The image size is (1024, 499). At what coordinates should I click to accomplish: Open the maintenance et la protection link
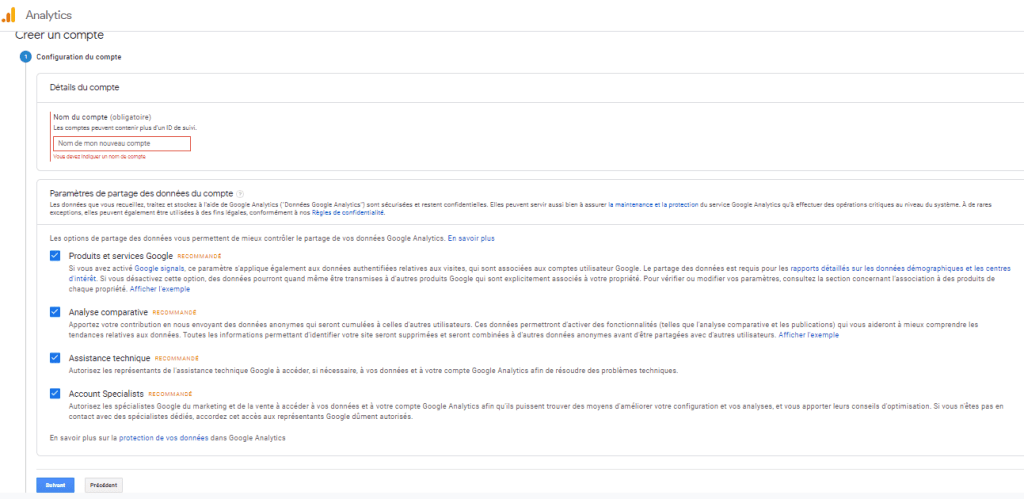coord(653,204)
